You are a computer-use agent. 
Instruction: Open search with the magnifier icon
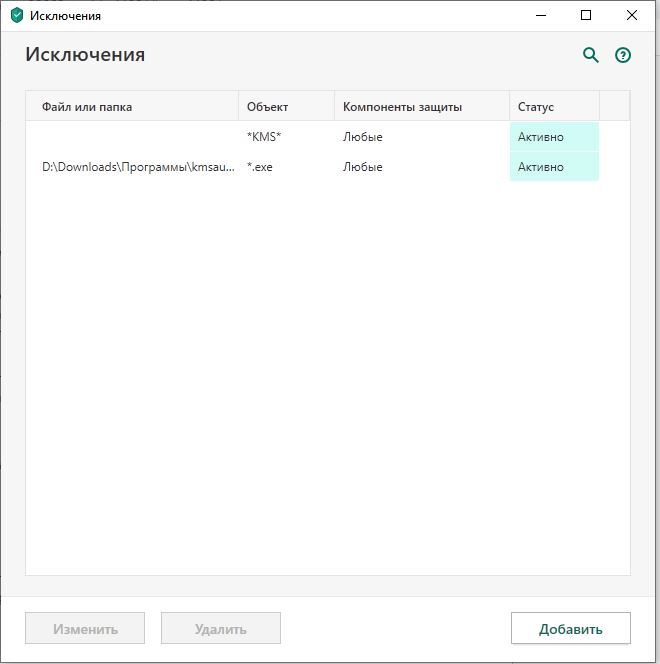coord(591,55)
